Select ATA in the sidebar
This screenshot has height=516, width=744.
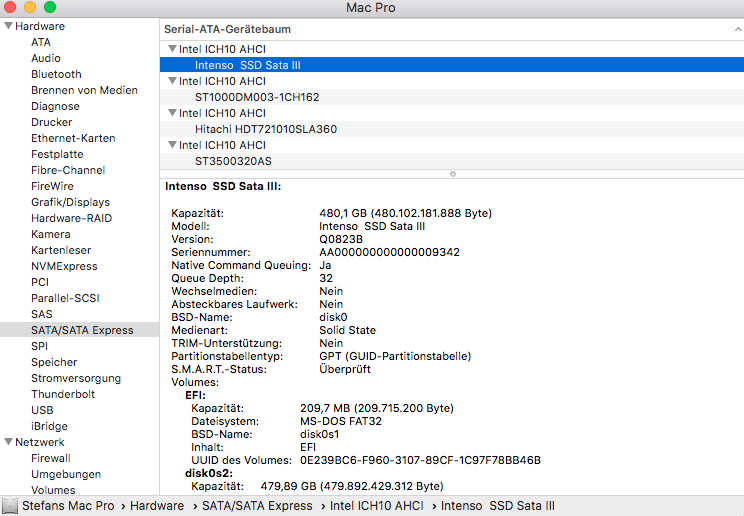[x=41, y=42]
